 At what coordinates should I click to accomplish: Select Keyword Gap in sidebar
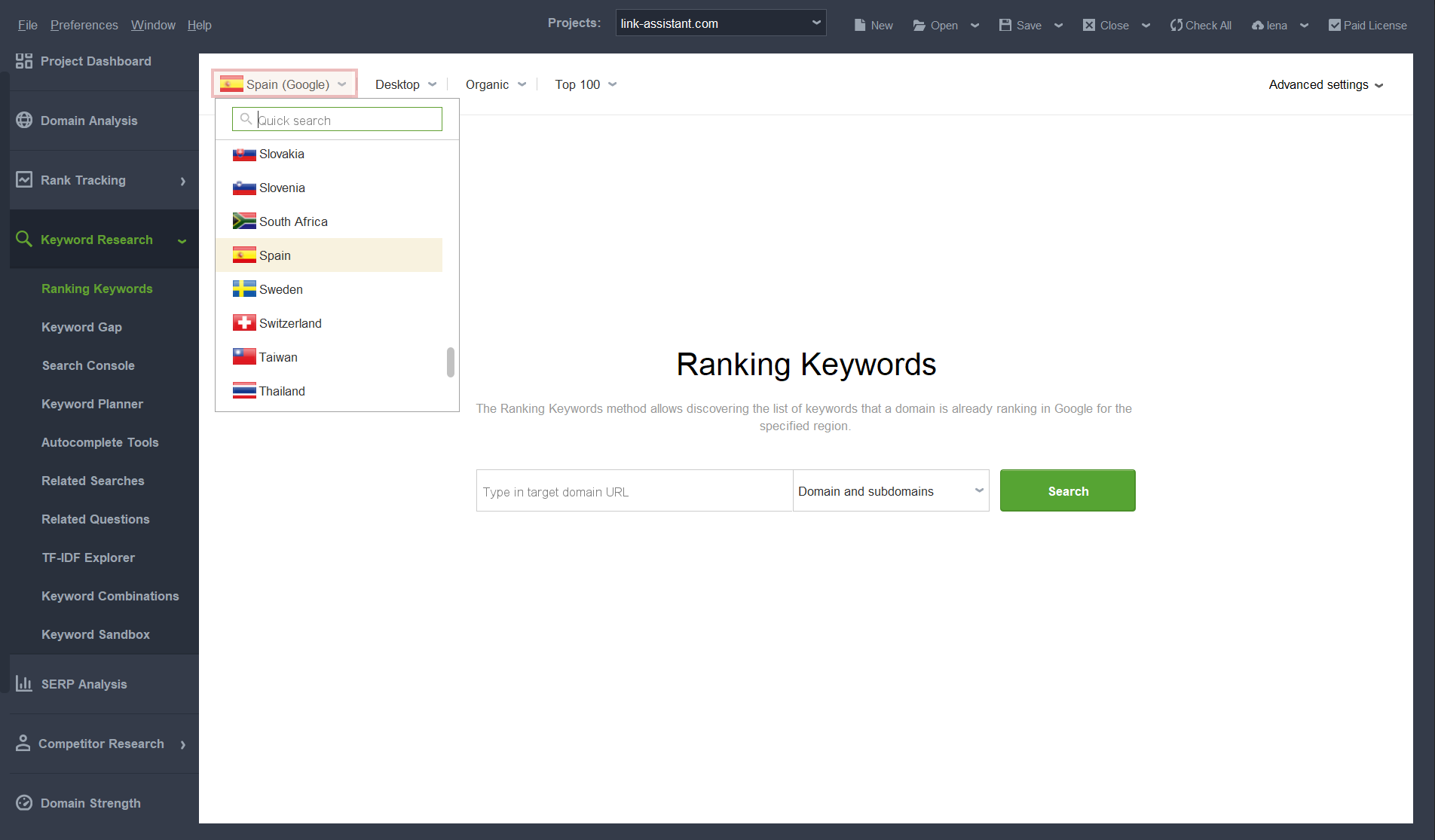click(81, 327)
